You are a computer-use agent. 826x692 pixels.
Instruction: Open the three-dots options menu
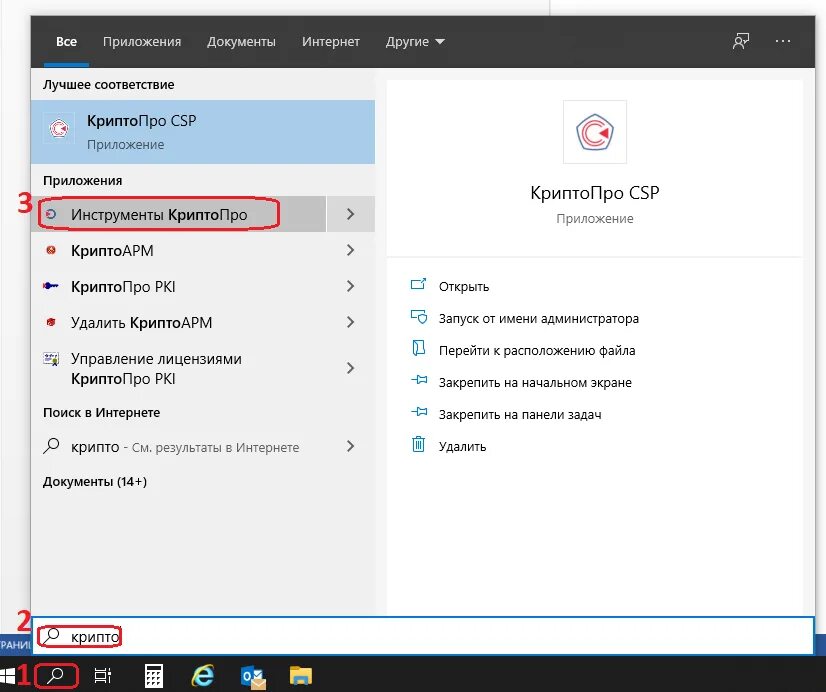783,41
